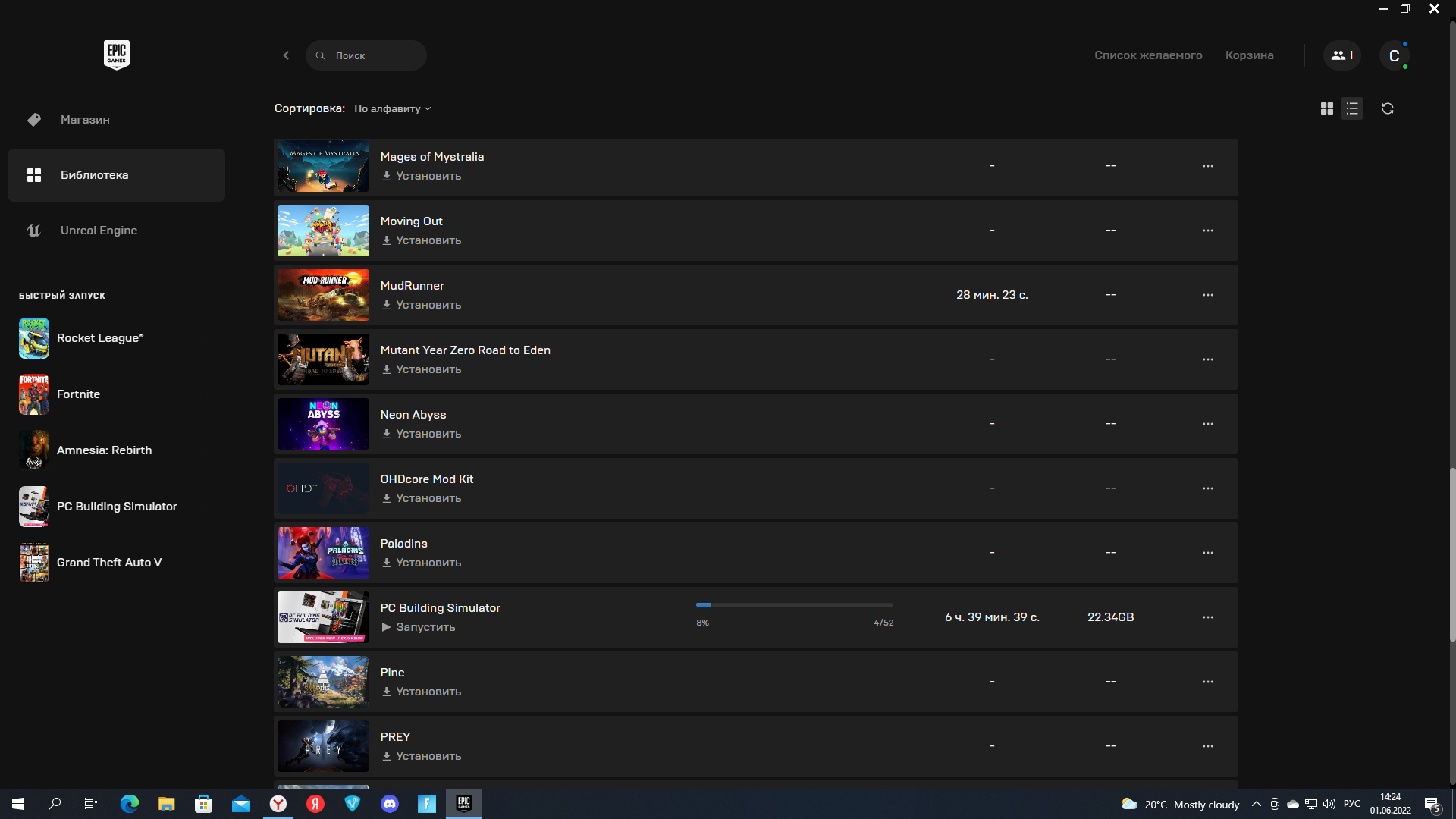1456x819 pixels.
Task: Open options menu for MudRunner
Action: (1208, 295)
